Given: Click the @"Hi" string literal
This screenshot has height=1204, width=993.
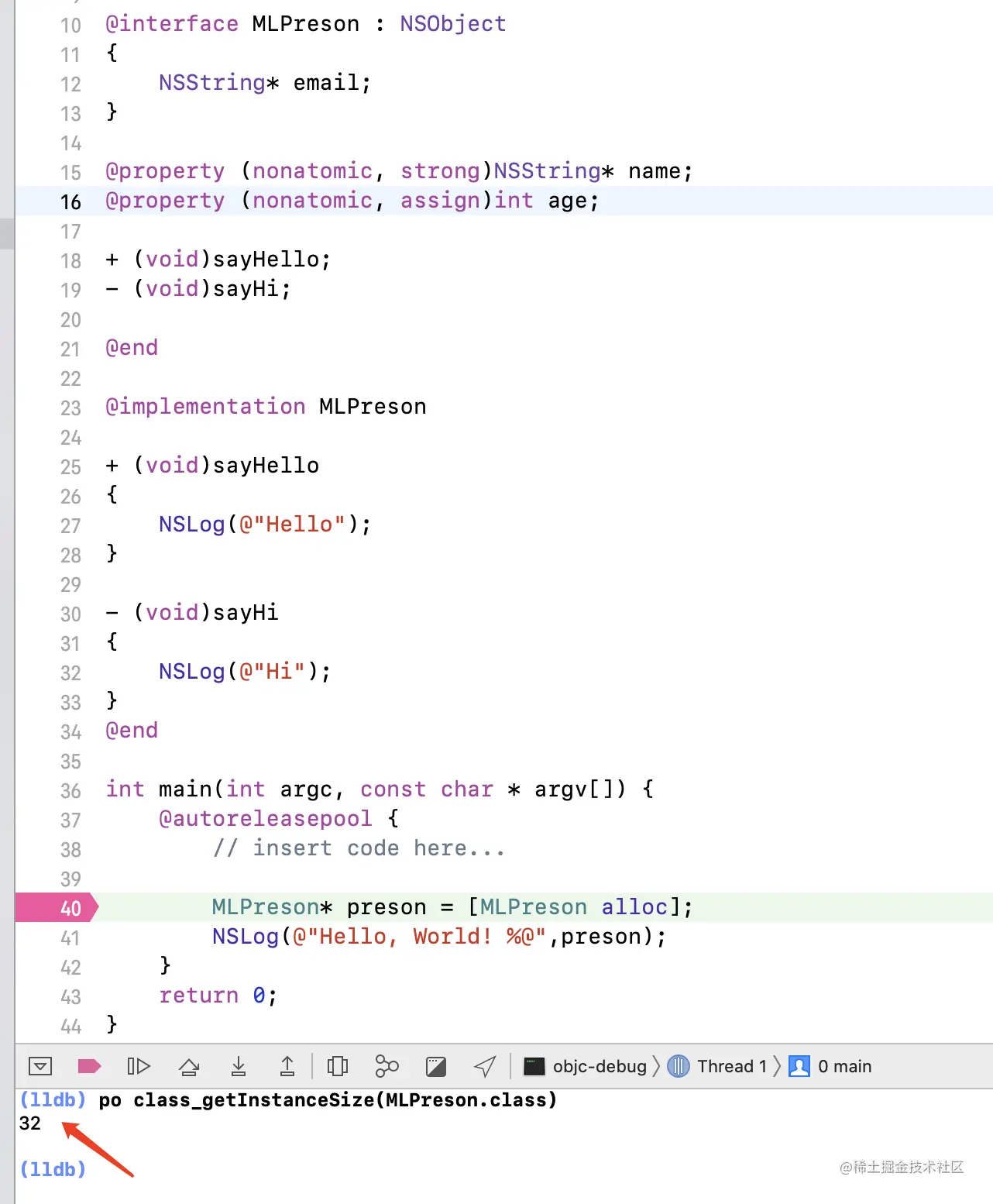Looking at the screenshot, I should pos(272,671).
